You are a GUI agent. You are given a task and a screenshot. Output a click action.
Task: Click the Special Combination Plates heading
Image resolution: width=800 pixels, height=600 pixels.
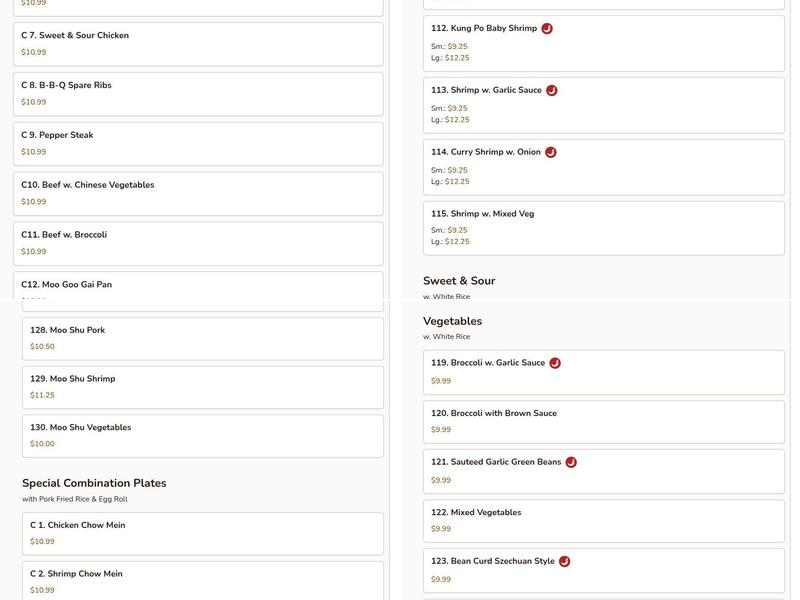pyautogui.click(x=94, y=483)
